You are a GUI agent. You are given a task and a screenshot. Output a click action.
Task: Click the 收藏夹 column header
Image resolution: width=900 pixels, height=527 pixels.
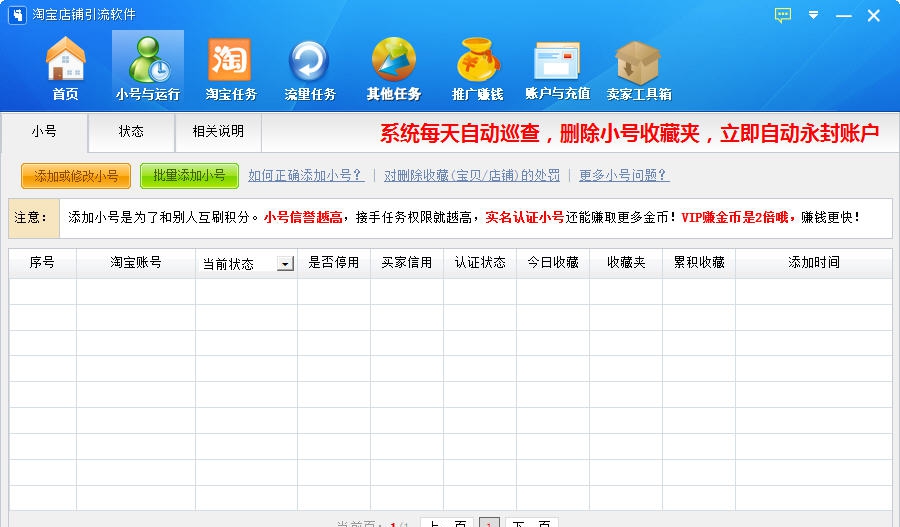pos(626,263)
